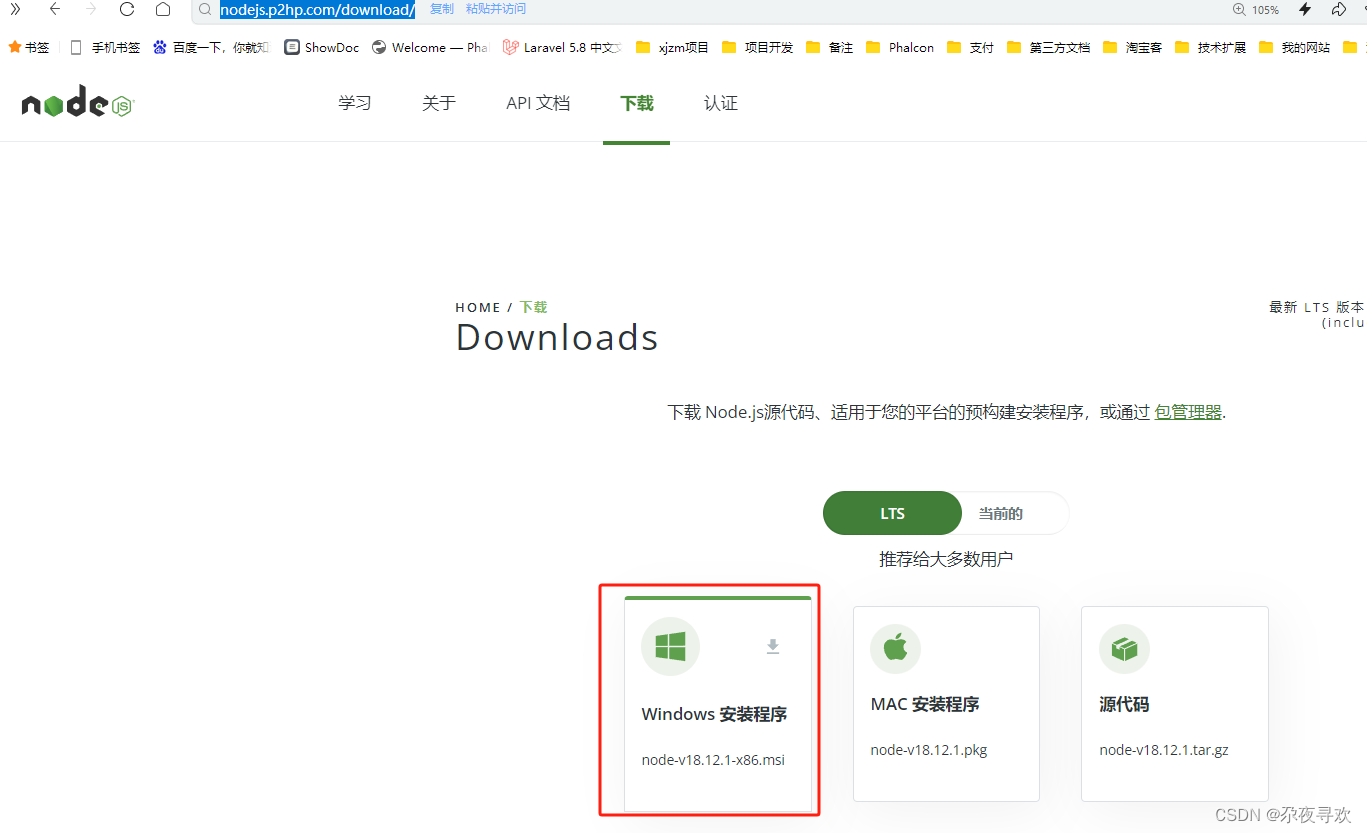Select the LTS release toggle
The image size is (1367, 833).
(892, 513)
